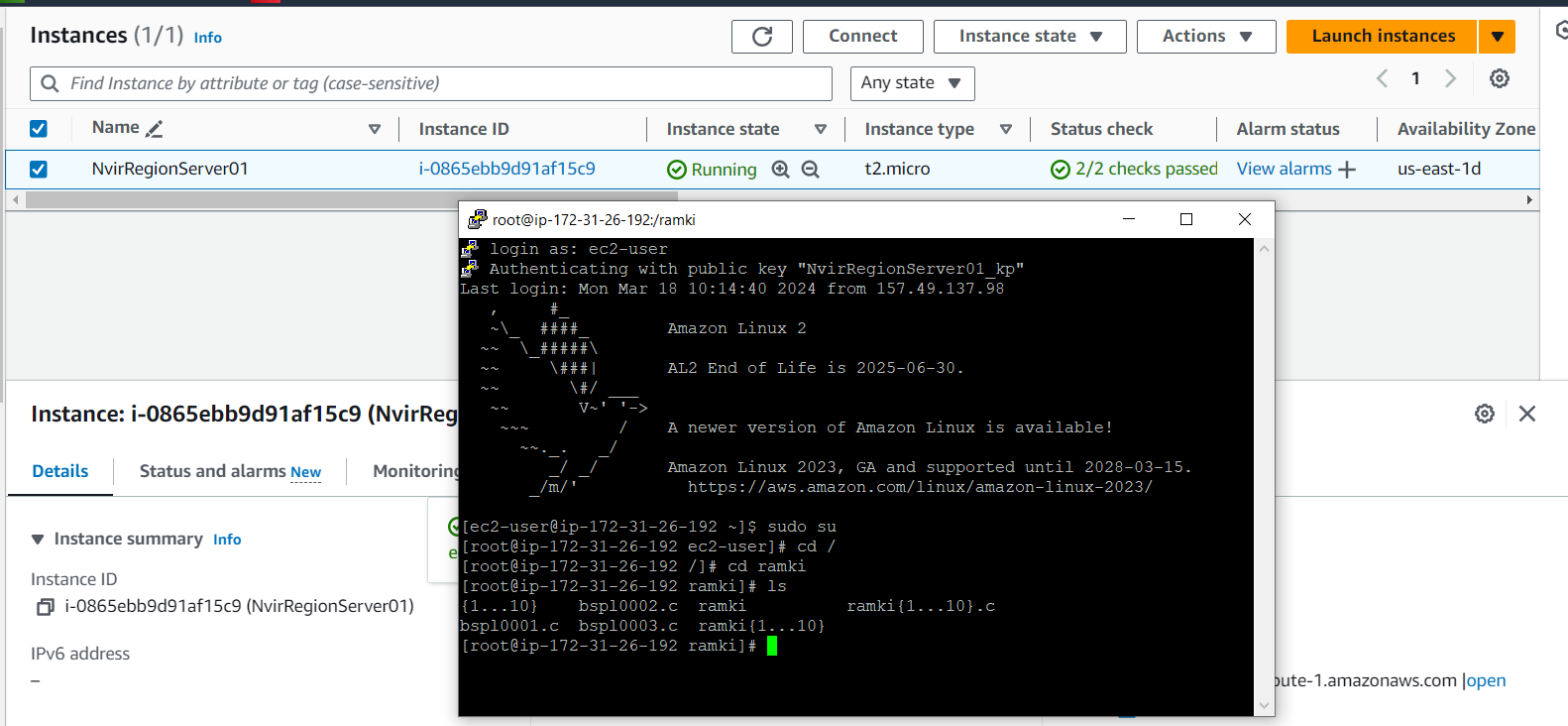Sort by Instance state column arrow
Screen dimensions: 1568x726
tap(821, 129)
